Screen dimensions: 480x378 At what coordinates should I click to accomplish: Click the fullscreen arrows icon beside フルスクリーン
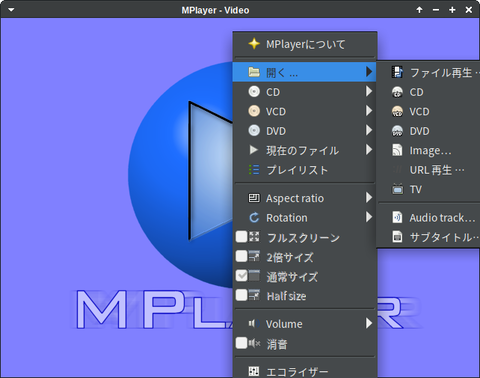[254, 237]
